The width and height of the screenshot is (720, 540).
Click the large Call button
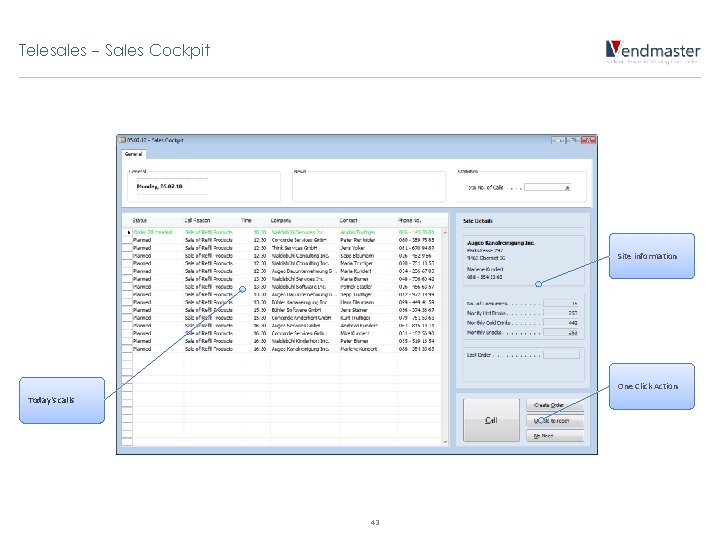pyautogui.click(x=491, y=420)
